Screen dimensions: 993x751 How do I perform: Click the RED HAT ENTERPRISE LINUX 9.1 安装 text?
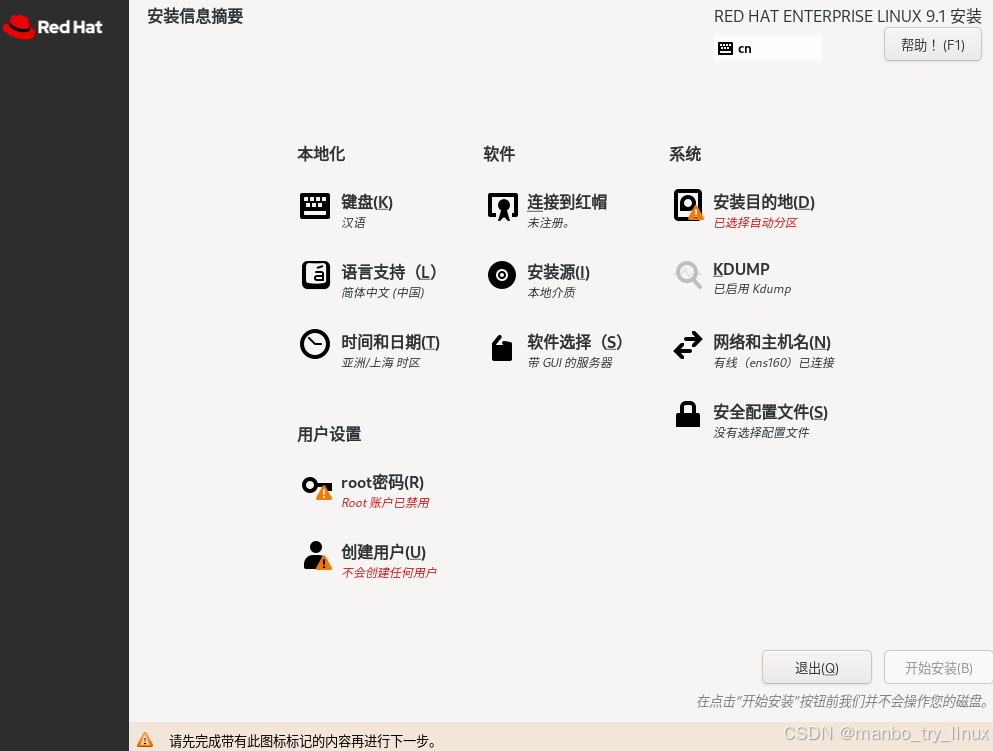pos(847,16)
